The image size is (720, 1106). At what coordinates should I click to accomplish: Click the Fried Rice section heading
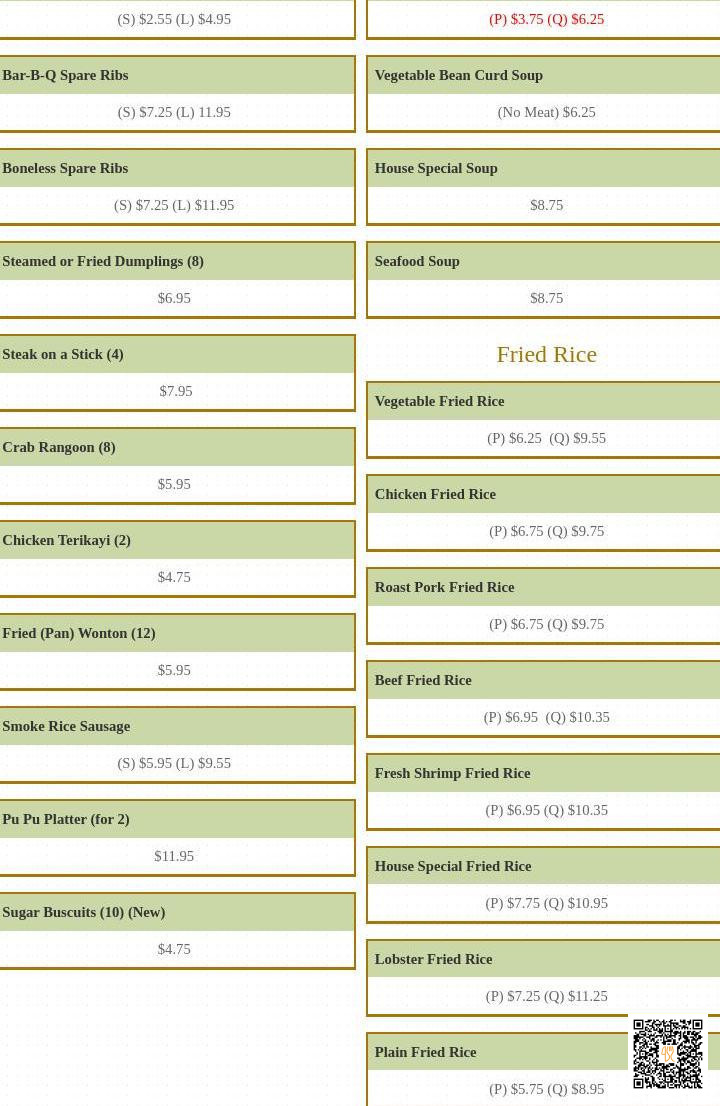tap(546, 355)
